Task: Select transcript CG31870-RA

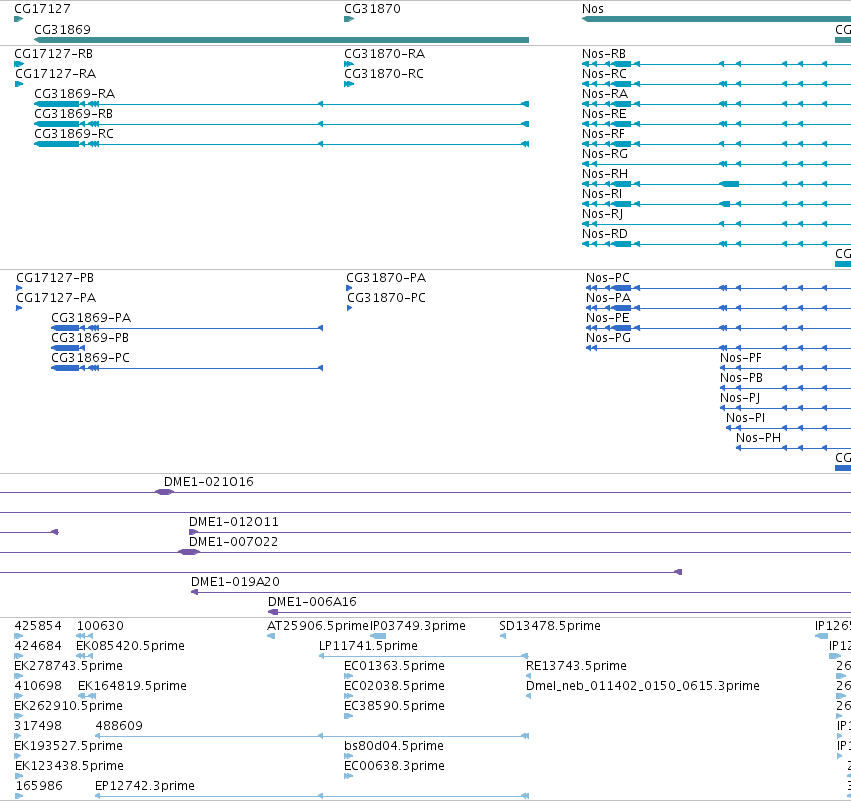Action: (x=384, y=54)
